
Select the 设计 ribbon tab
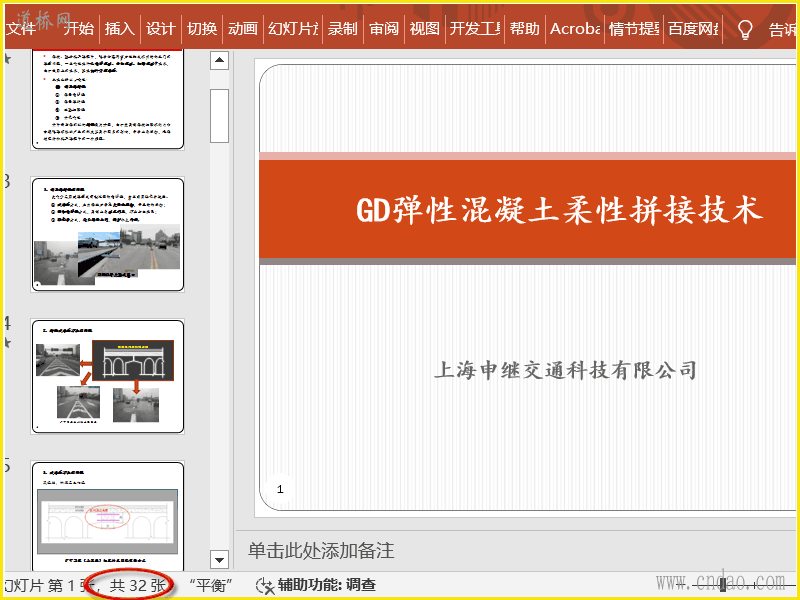161,29
